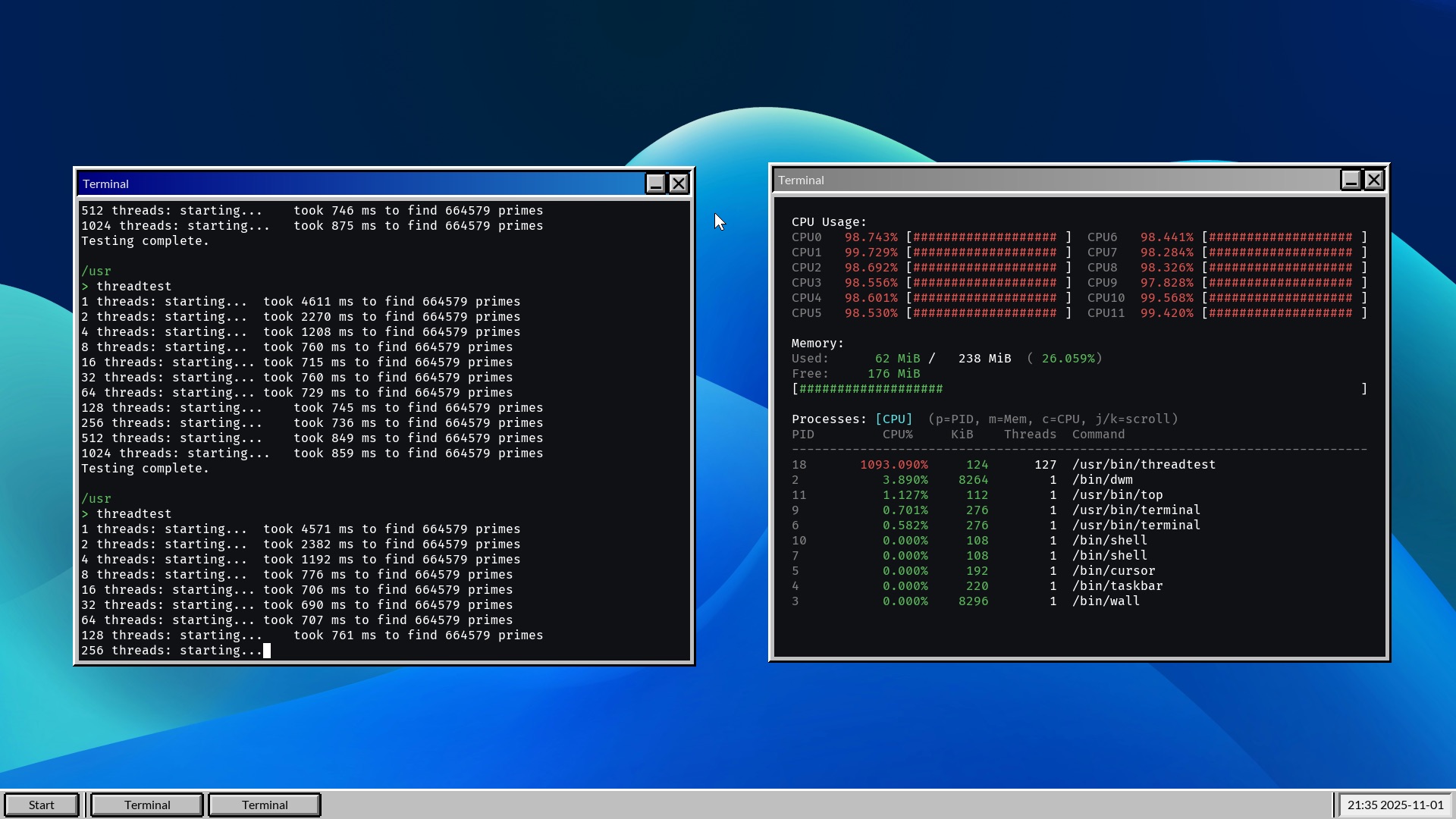The height and width of the screenshot is (819, 1456).
Task: Click the [CPU] sort indicator in Processes
Action: tap(893, 419)
